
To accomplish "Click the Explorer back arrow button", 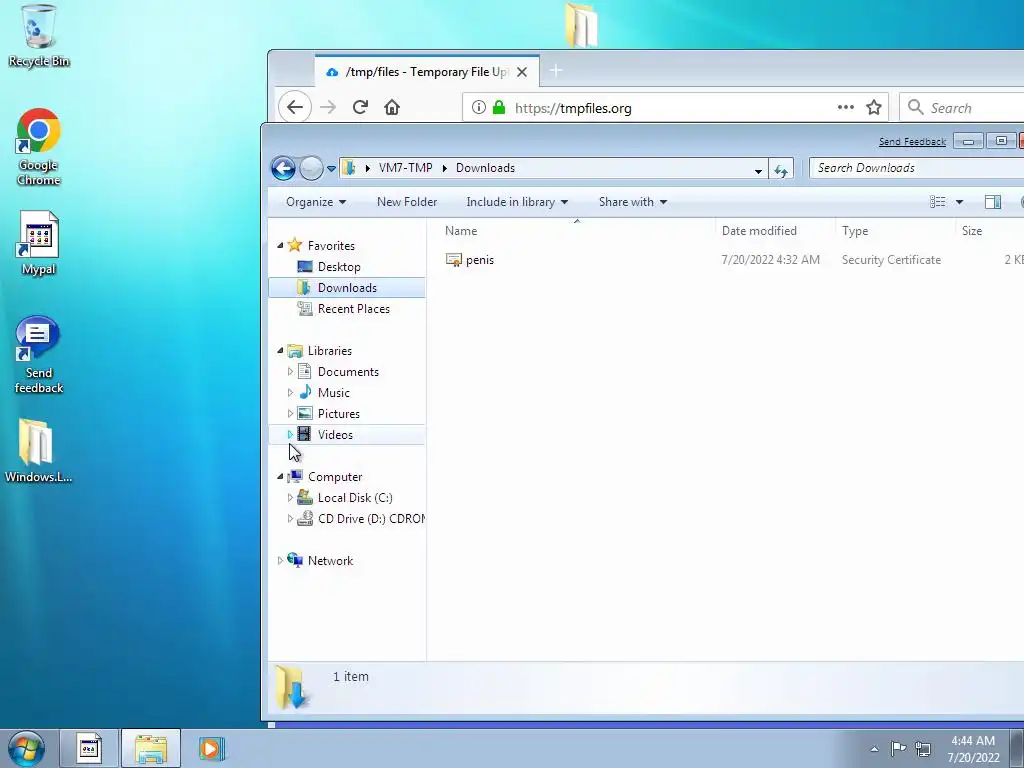I will point(283,168).
